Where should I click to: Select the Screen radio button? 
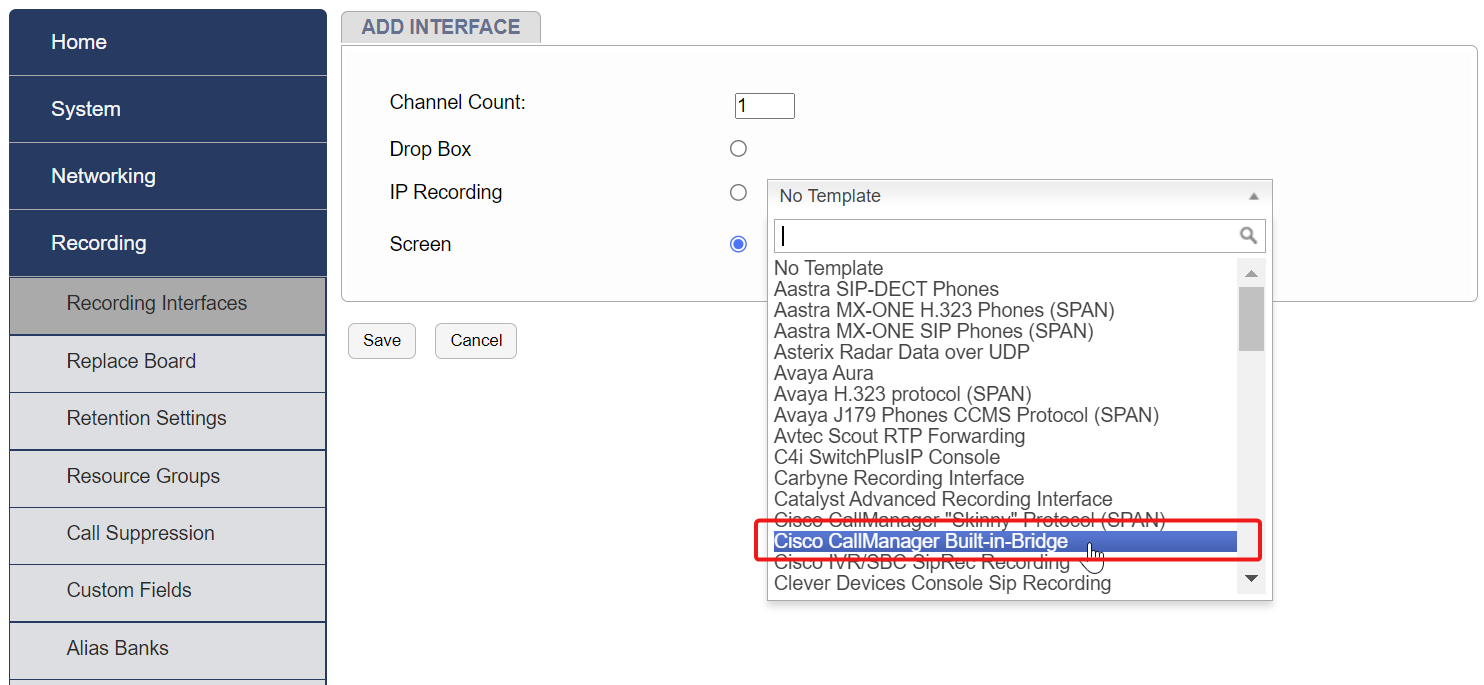pyautogui.click(x=738, y=243)
